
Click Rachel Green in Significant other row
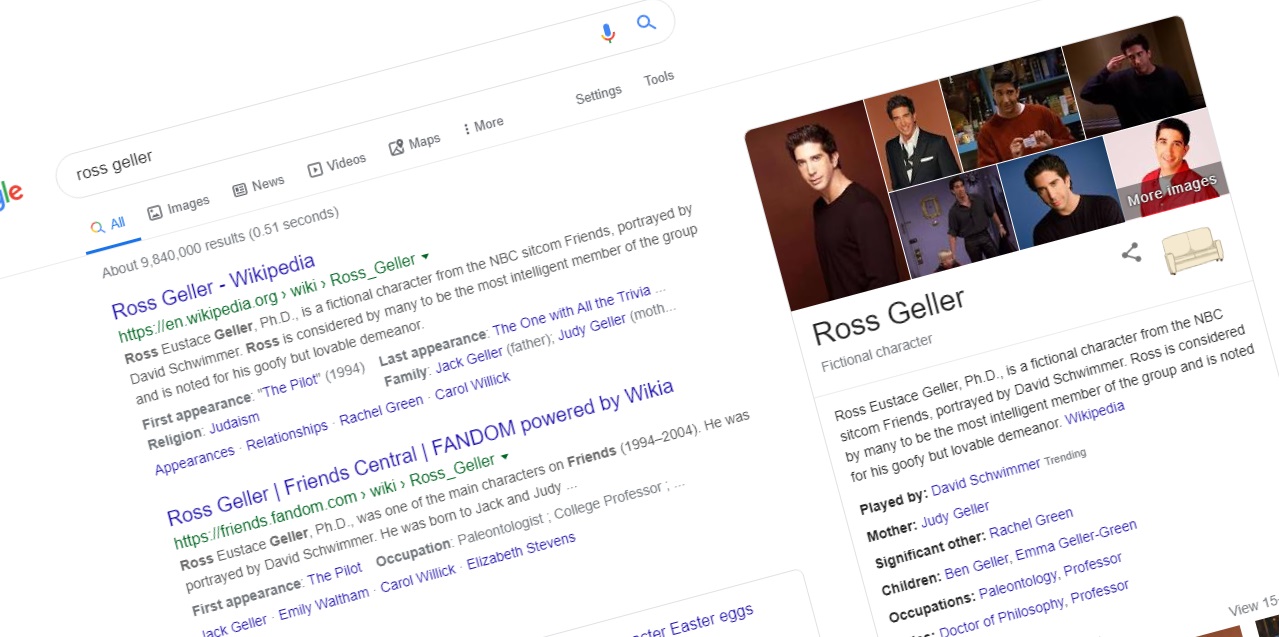1031,523
